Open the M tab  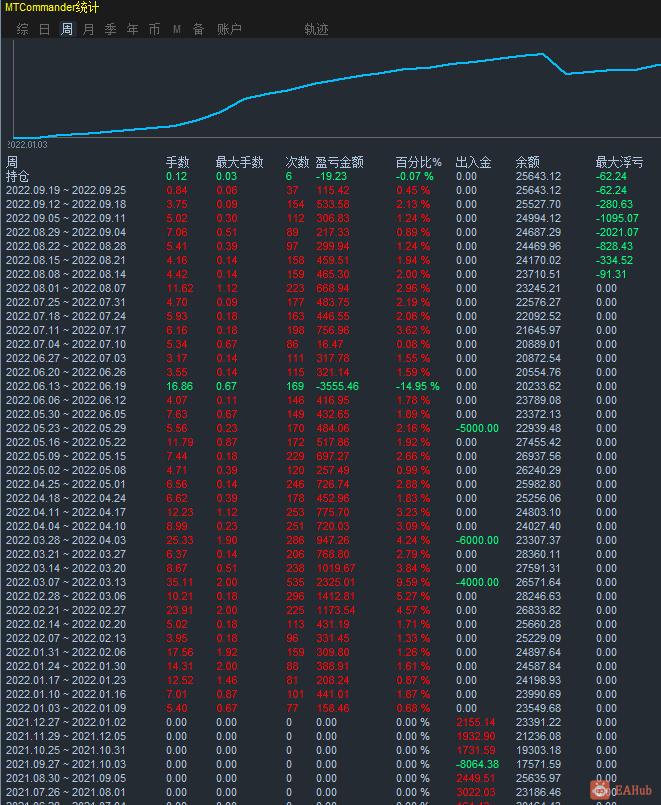[x=177, y=29]
